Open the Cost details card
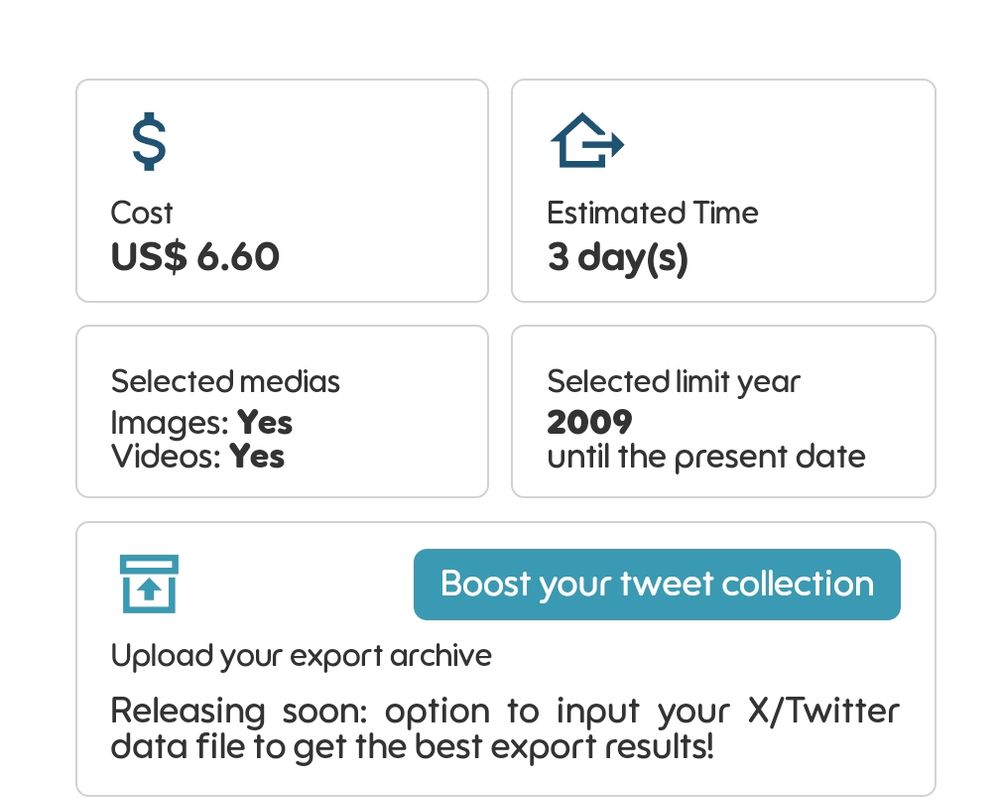The image size is (1000, 809). [282, 190]
